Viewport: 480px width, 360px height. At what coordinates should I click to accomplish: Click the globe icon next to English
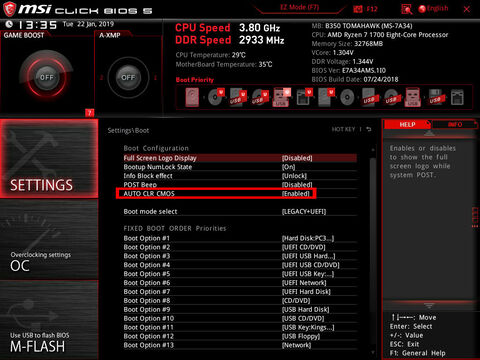(x=422, y=9)
